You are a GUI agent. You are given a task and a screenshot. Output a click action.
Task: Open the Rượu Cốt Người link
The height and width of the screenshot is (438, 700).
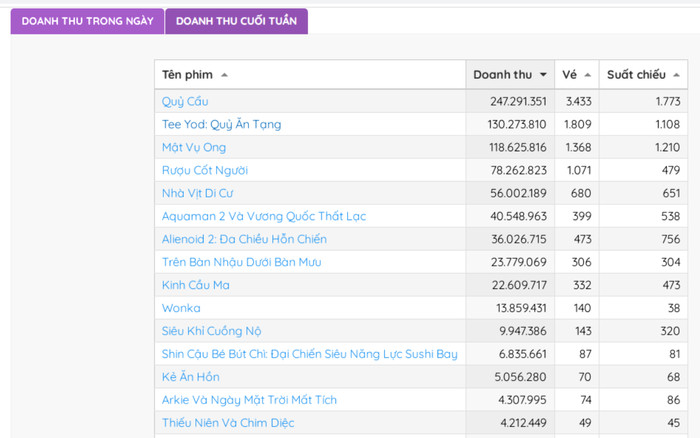(204, 170)
